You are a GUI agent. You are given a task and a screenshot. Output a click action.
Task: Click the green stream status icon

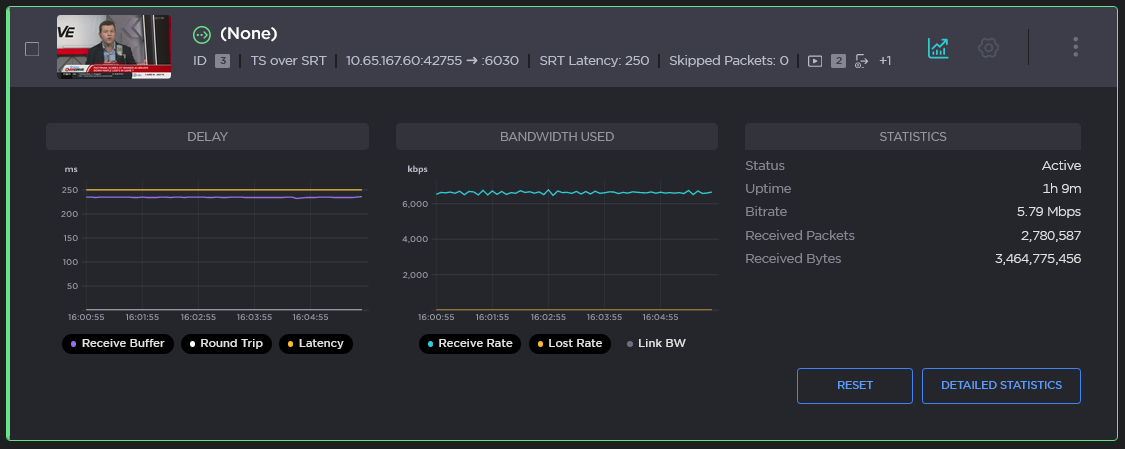click(202, 34)
